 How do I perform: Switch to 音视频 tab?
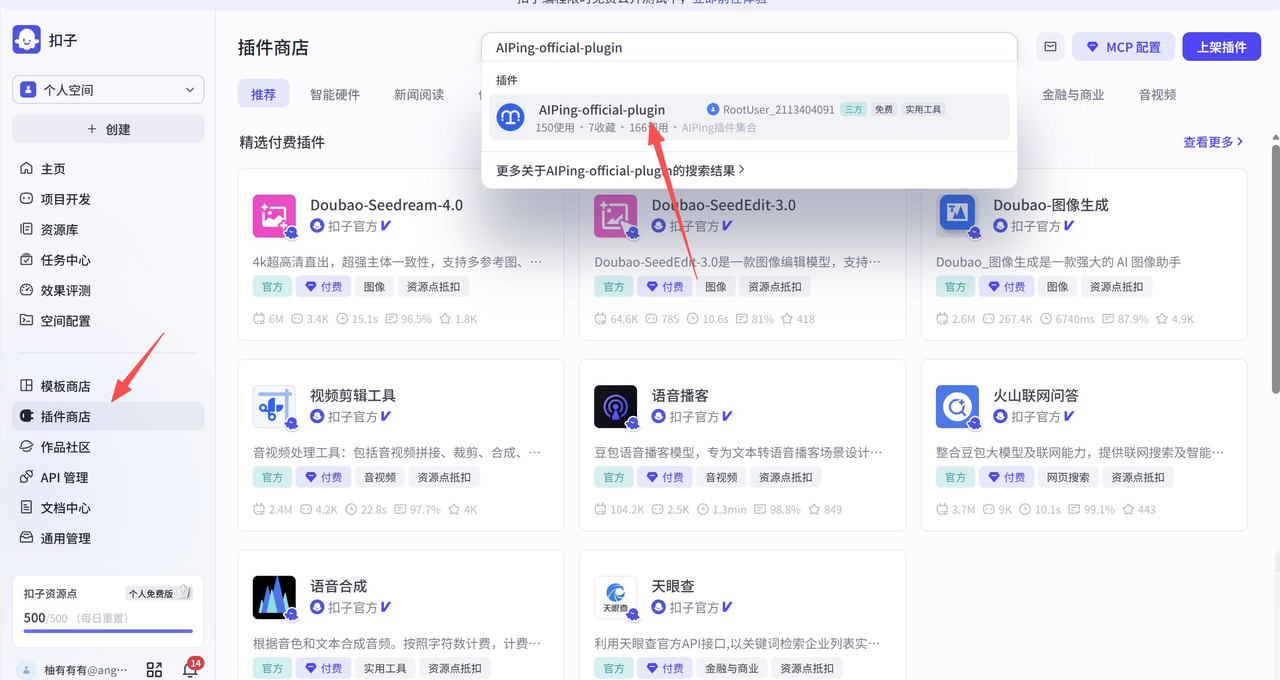point(1157,94)
